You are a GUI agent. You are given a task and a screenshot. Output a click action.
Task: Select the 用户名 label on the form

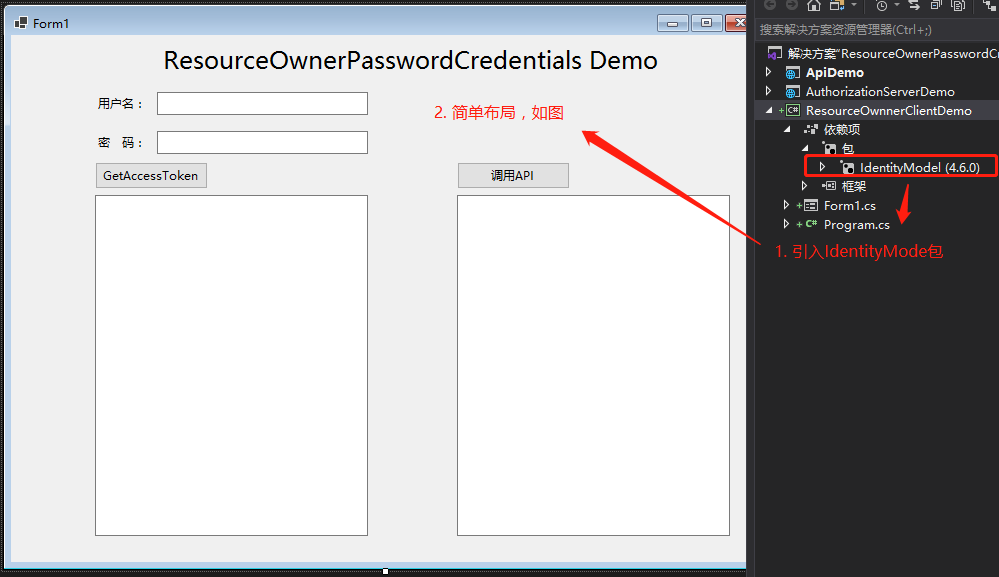coord(120,104)
